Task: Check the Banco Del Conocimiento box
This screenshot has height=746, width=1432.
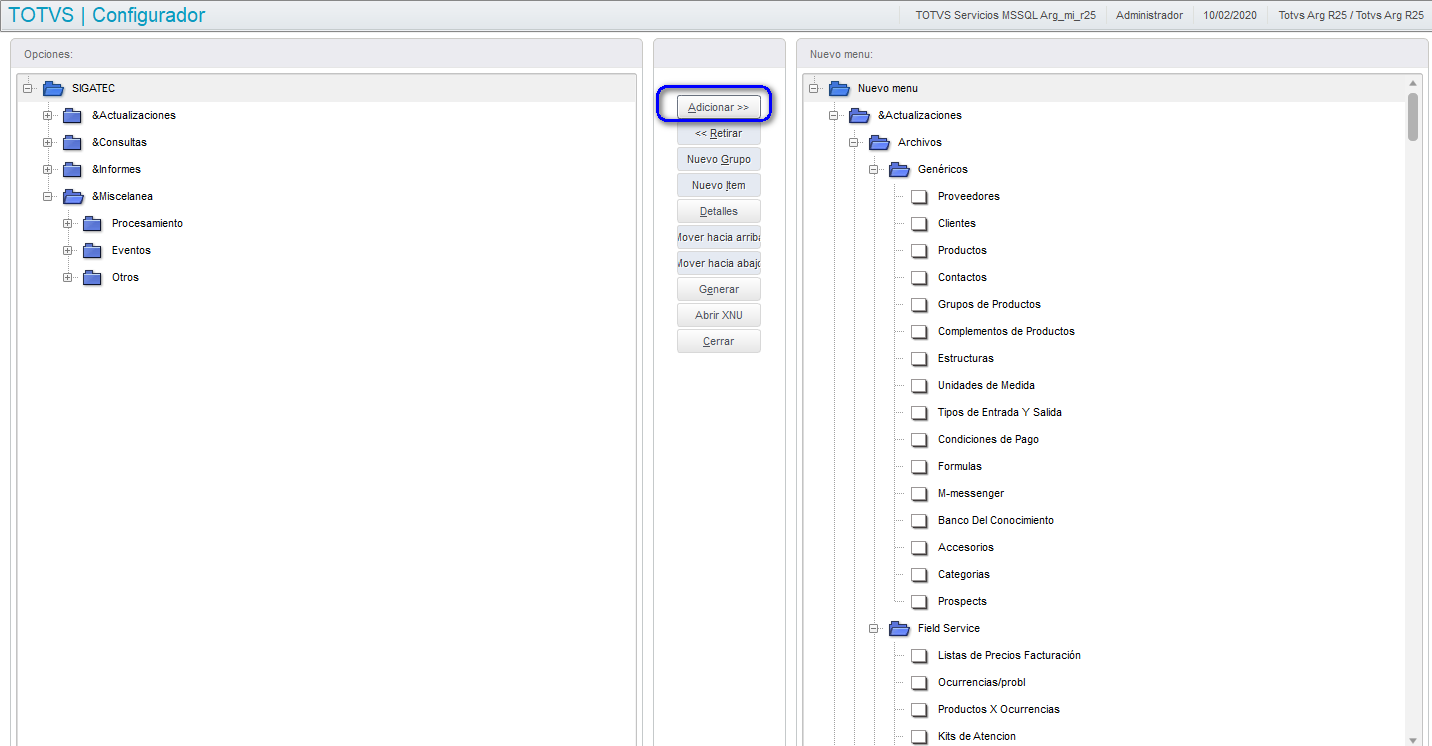Action: (x=919, y=521)
